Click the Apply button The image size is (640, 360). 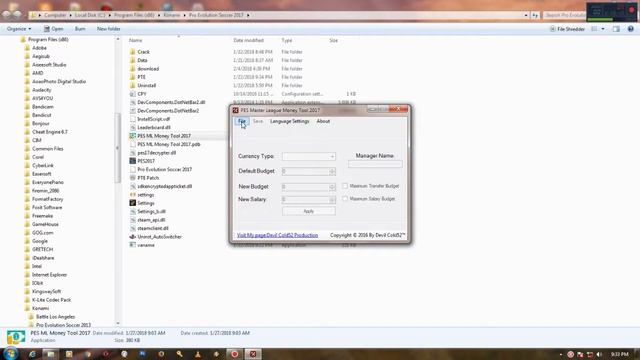309,211
